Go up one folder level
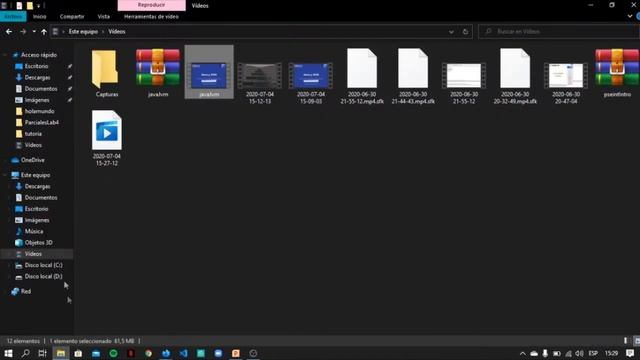640x360 pixels. (44, 31)
